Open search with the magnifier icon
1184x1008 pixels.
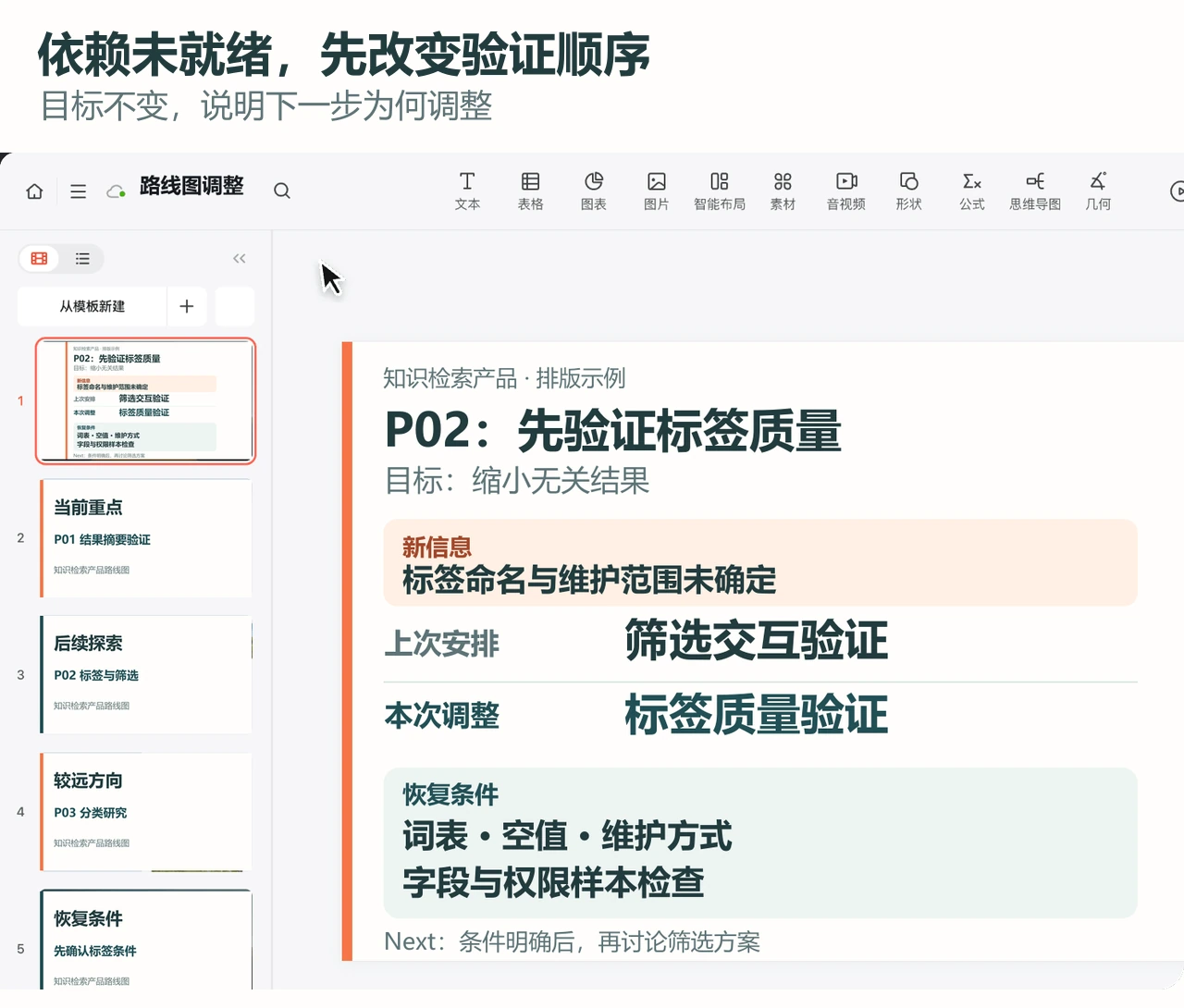coord(282,191)
